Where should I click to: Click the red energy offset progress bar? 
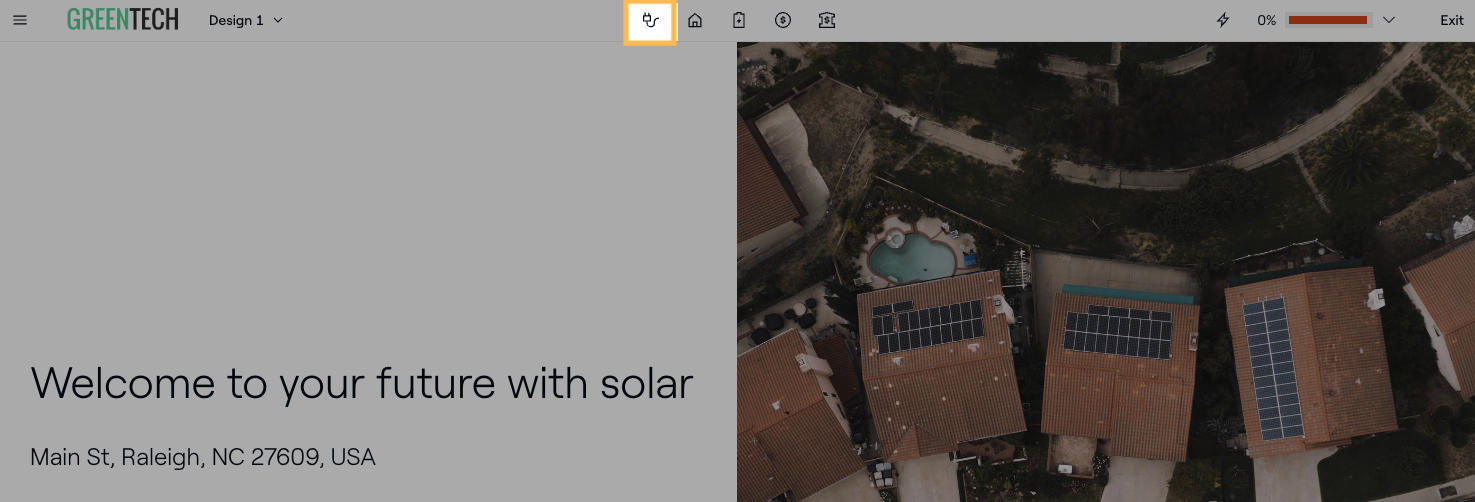1327,20
